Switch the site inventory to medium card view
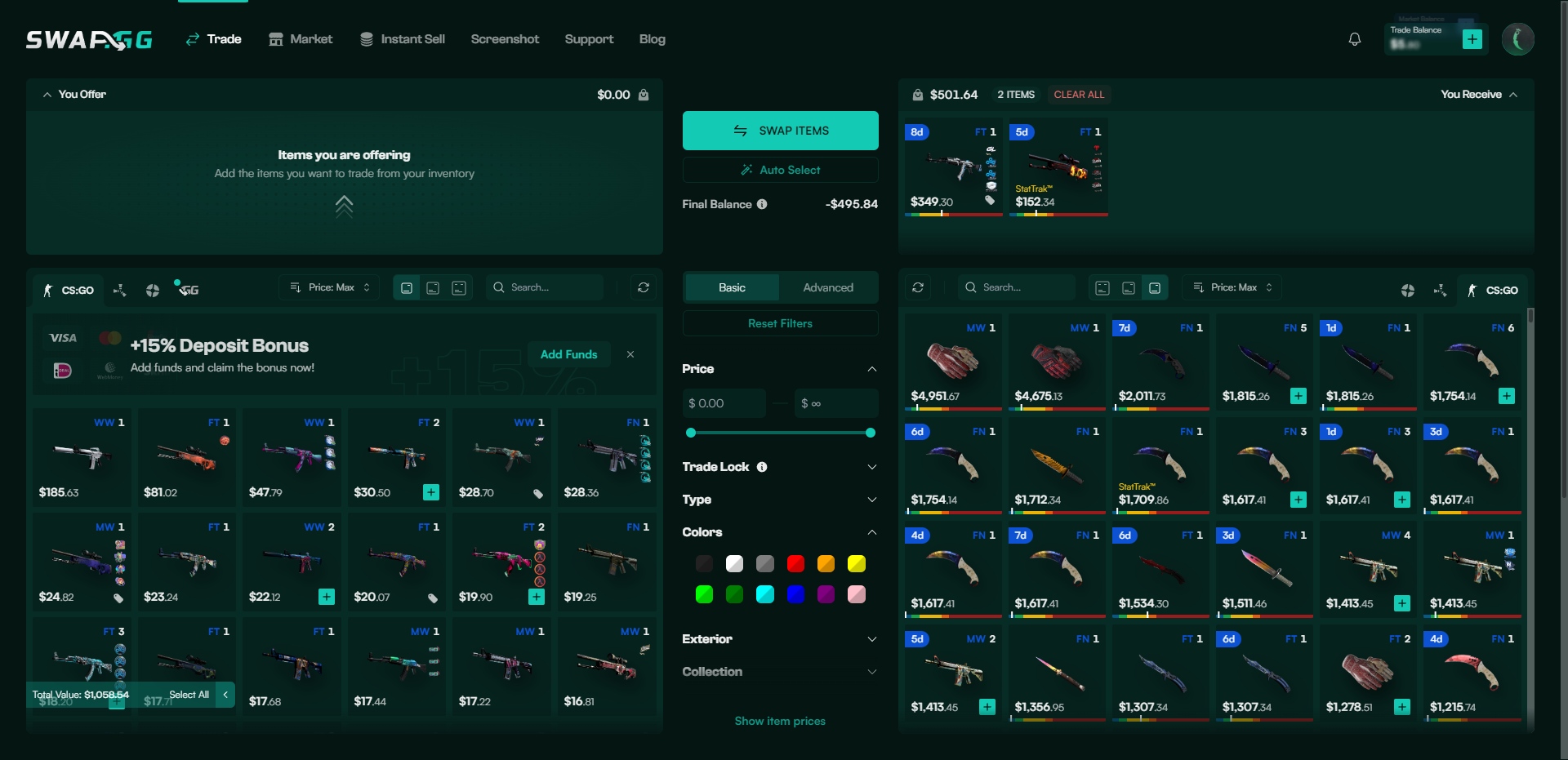Image resolution: width=1568 pixels, height=760 pixels. 1129,287
